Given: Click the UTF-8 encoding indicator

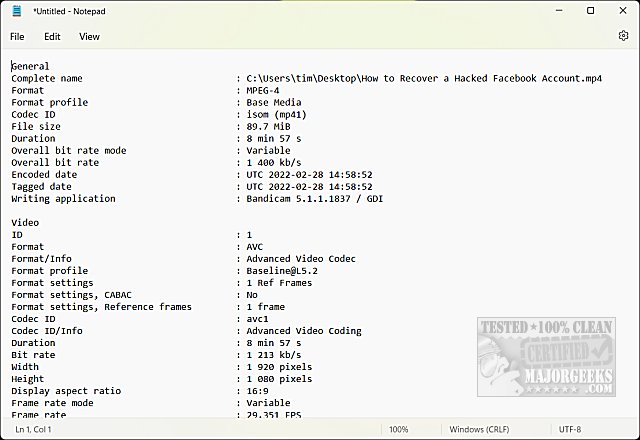Looking at the screenshot, I should [x=569, y=429].
